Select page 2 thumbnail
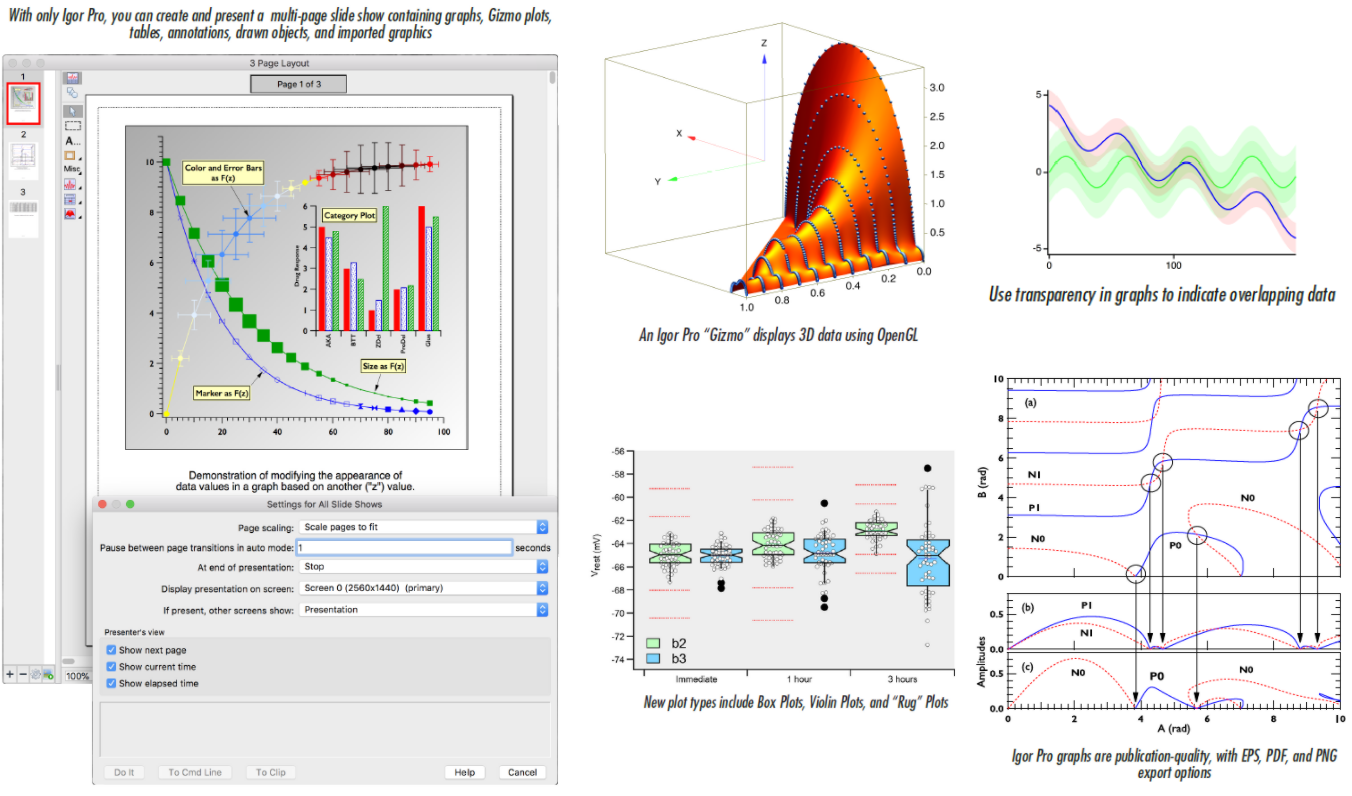 [x=23, y=156]
